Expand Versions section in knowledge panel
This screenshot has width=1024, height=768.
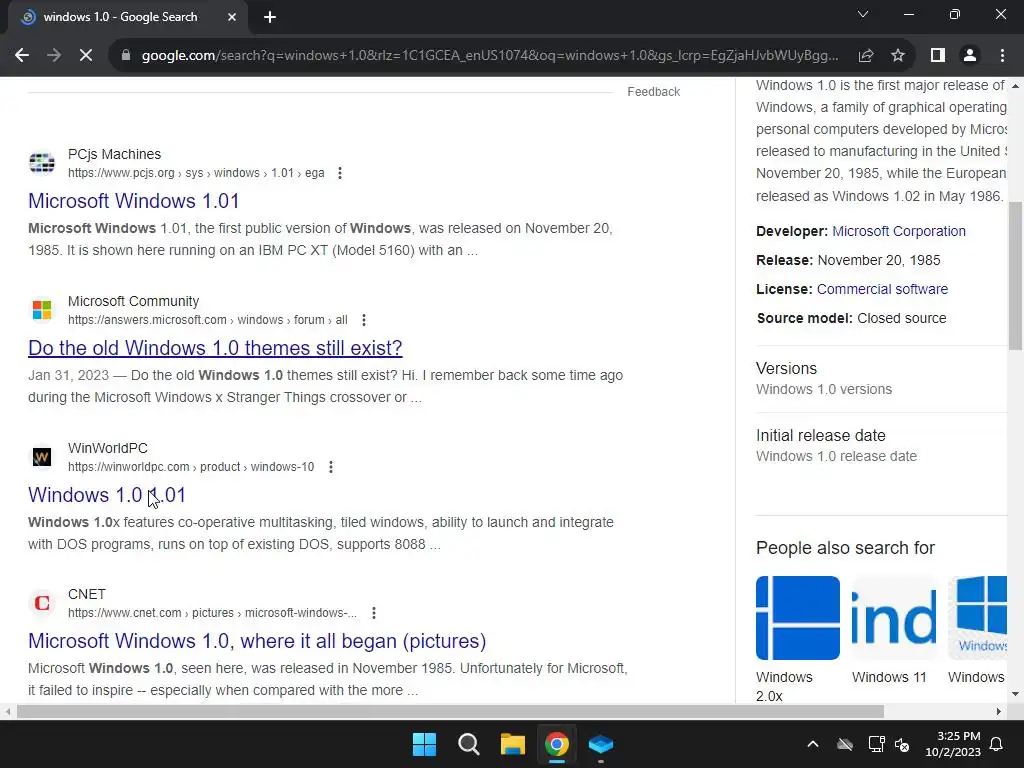click(882, 379)
